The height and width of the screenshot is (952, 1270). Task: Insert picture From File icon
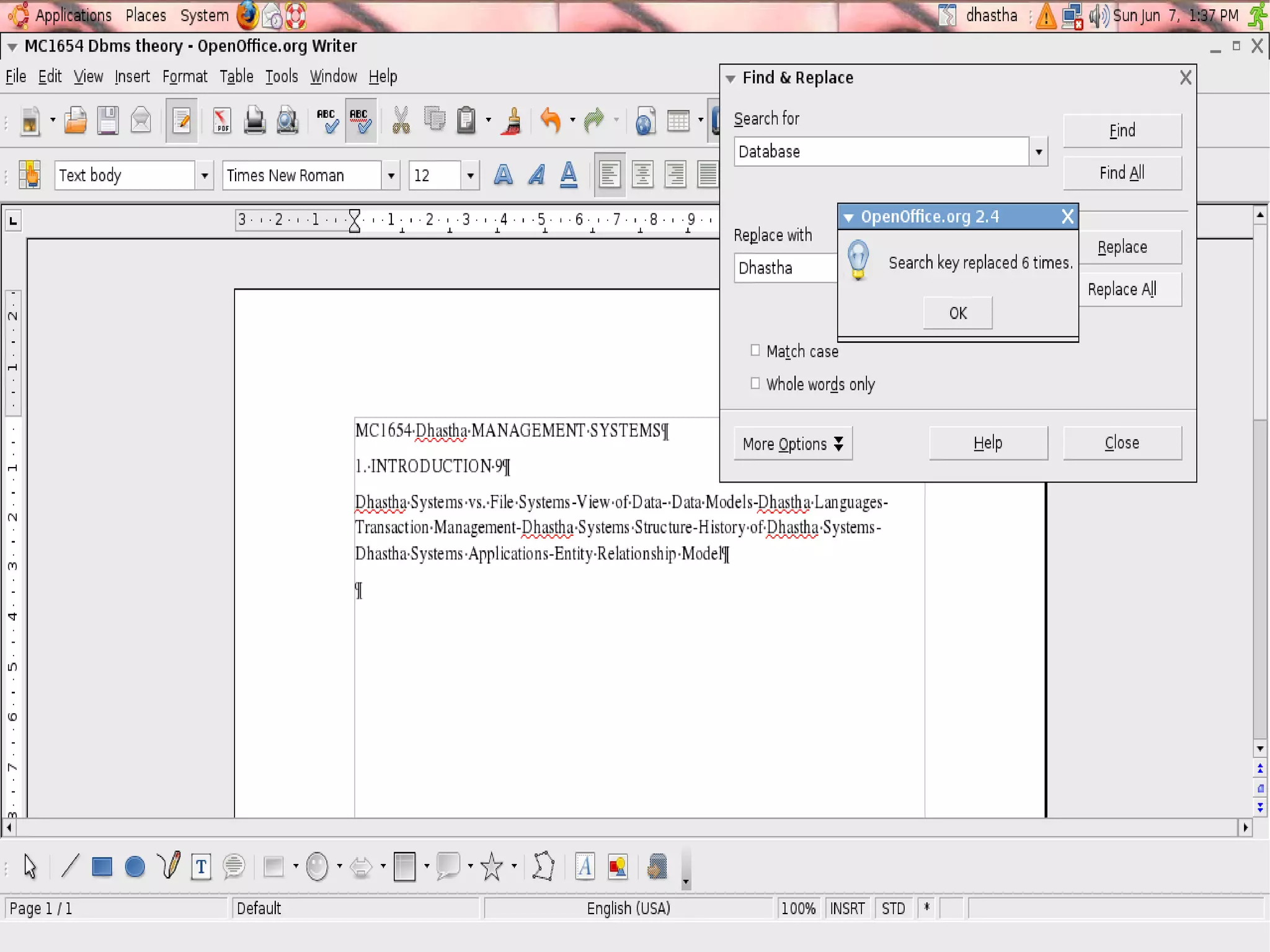pos(618,866)
